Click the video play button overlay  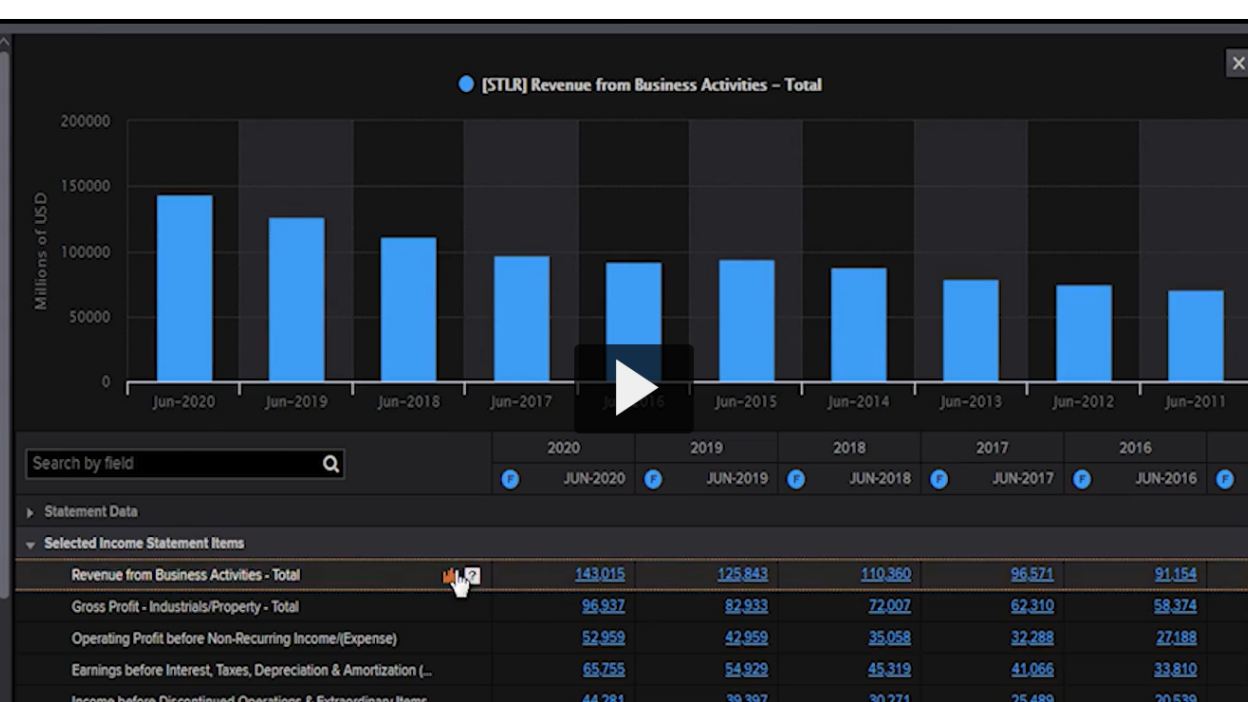pos(634,388)
